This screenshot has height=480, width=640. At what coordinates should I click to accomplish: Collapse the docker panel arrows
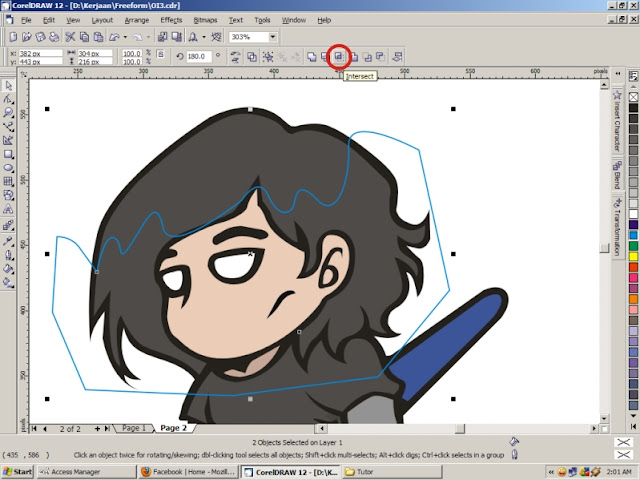[x=618, y=74]
